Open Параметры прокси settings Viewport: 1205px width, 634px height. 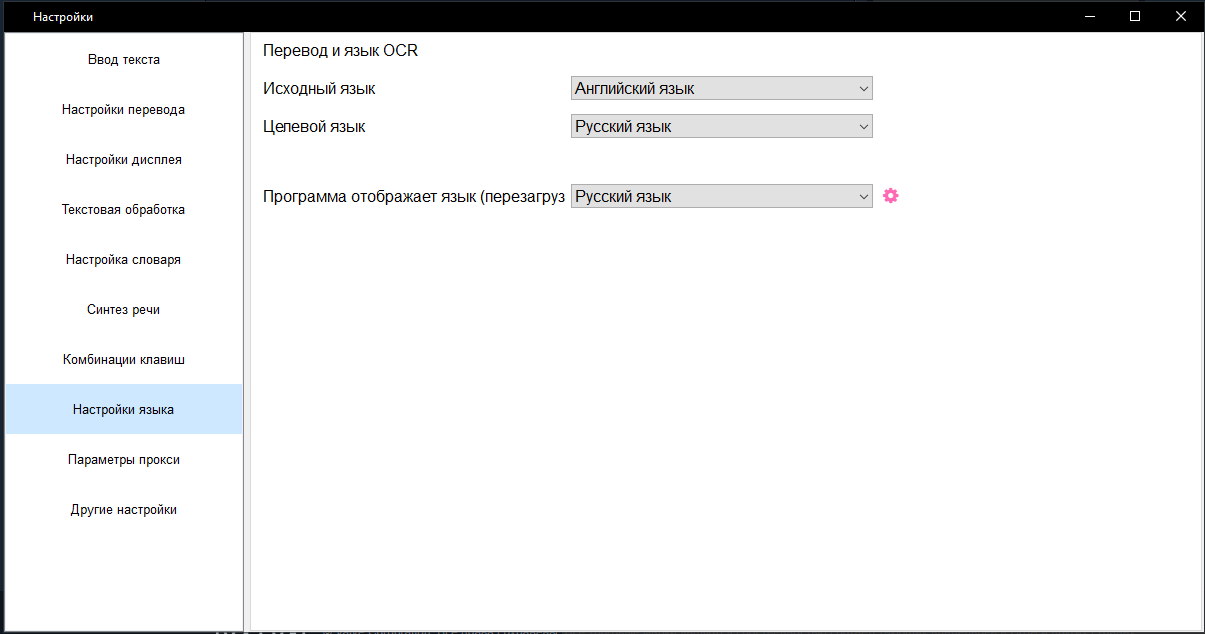pyautogui.click(x=124, y=460)
